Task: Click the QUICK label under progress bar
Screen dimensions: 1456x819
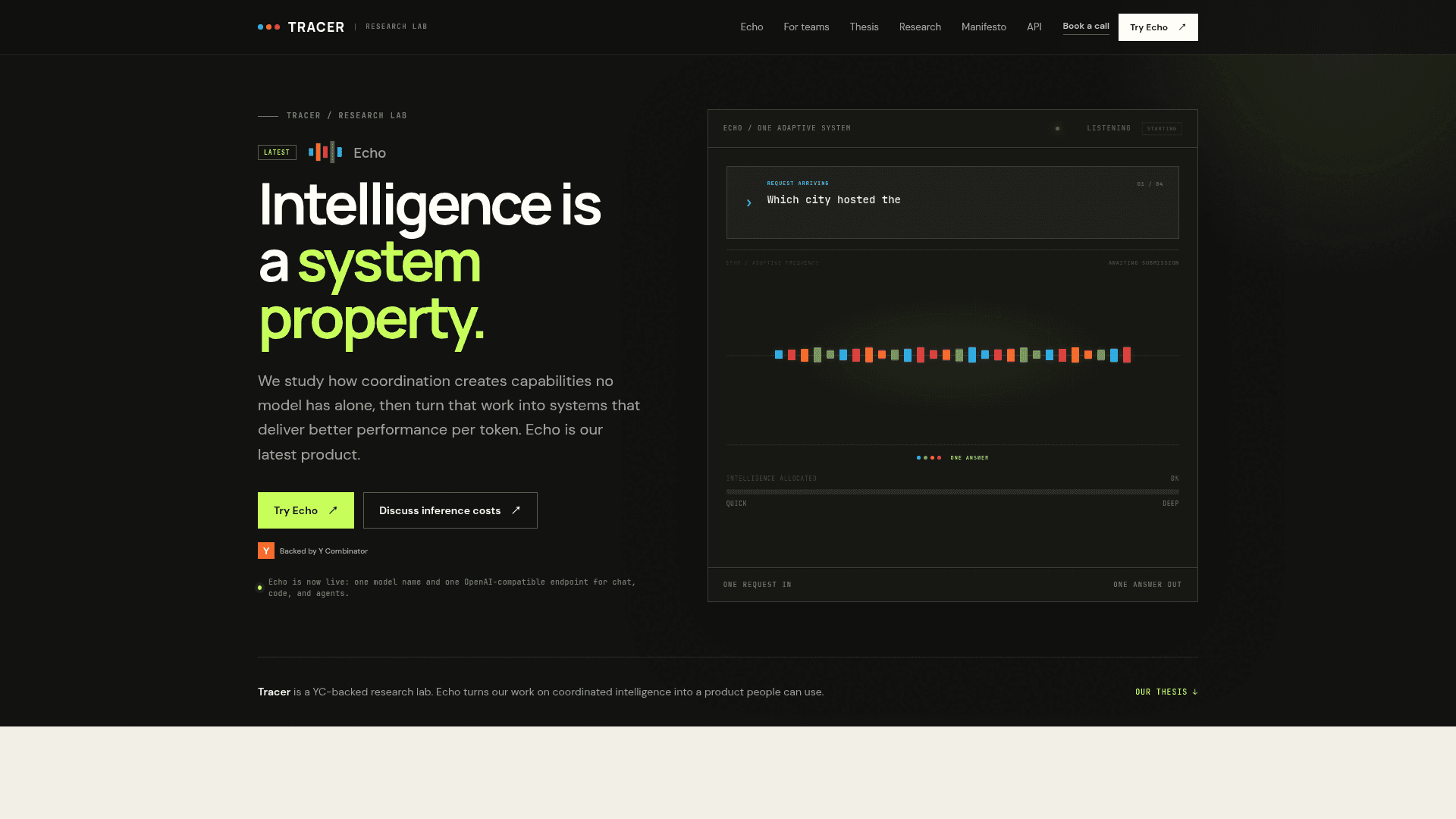Action: coord(736,504)
